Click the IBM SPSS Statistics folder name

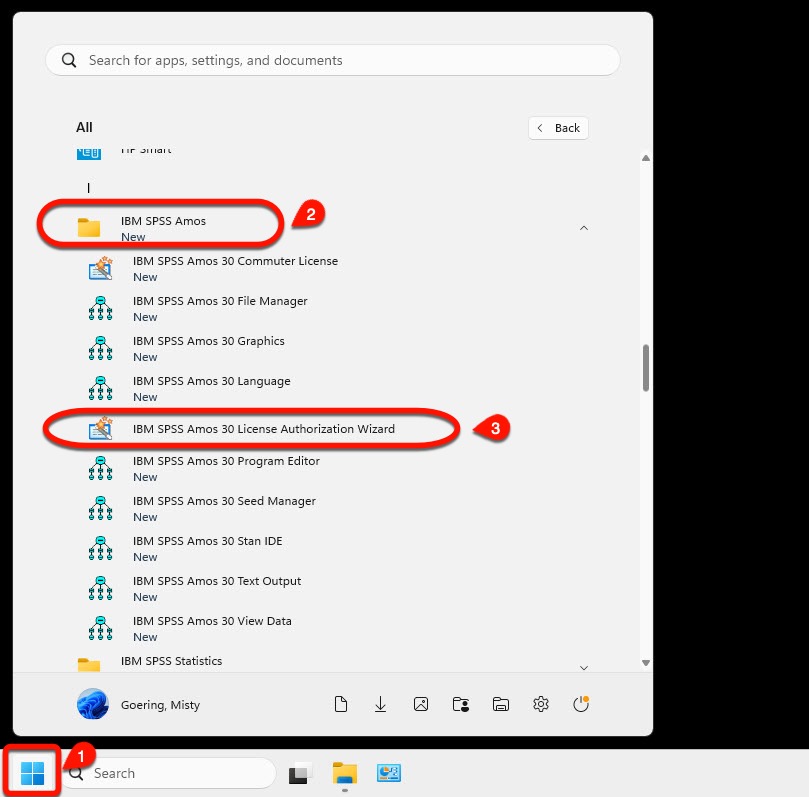[x=171, y=661]
